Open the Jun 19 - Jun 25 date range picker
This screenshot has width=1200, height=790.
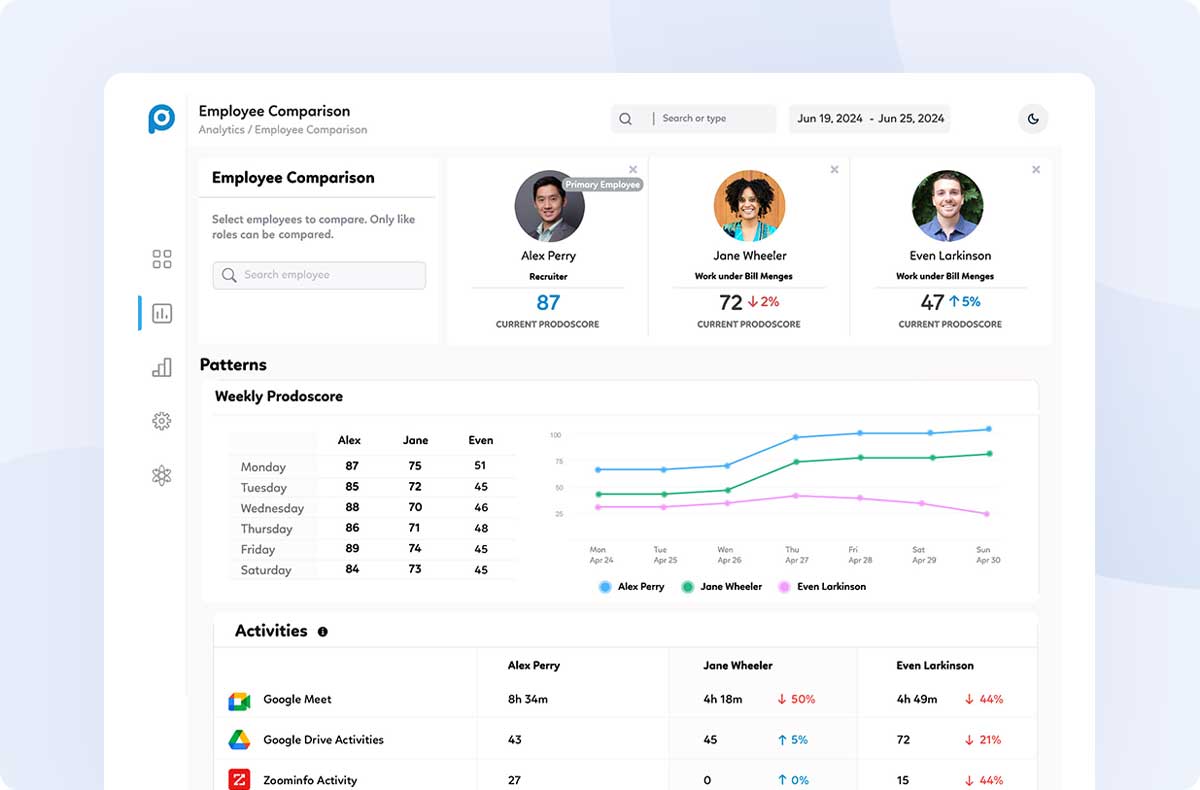(870, 119)
